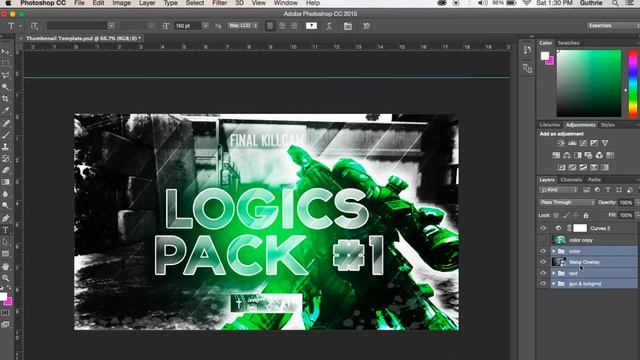Add a Vibrance adjustment

tap(605, 143)
